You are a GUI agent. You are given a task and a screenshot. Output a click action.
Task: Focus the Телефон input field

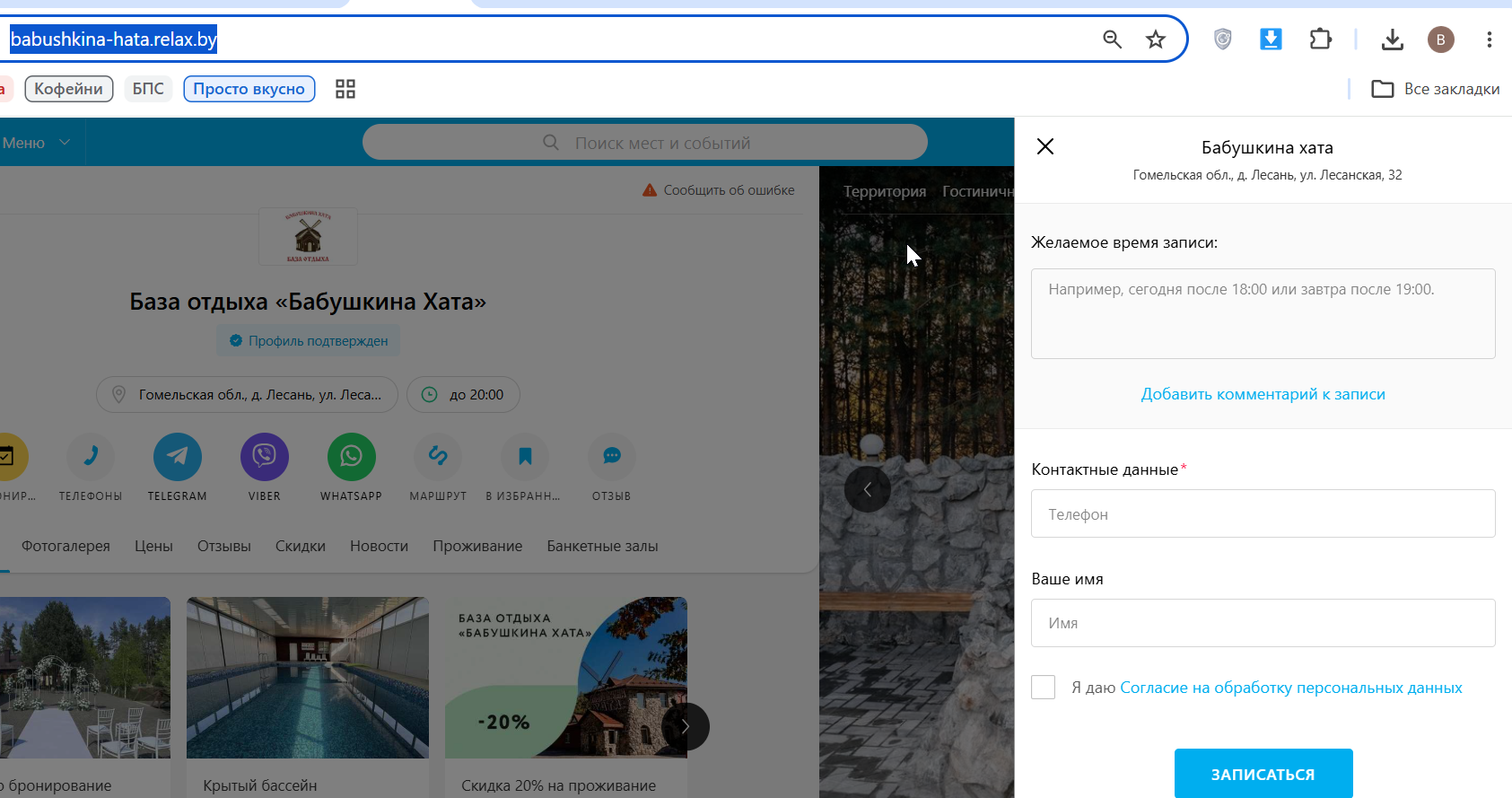(x=1263, y=513)
